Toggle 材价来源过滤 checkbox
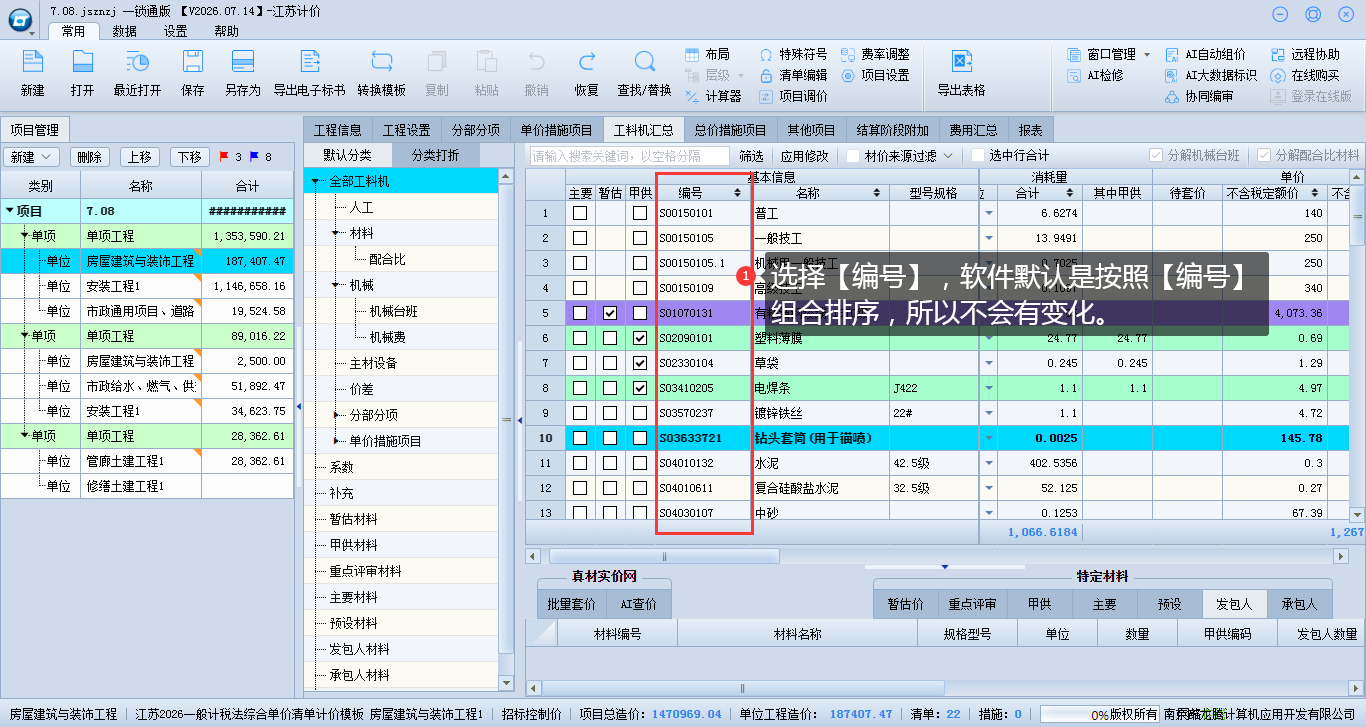The height and width of the screenshot is (727, 1366). 852,155
